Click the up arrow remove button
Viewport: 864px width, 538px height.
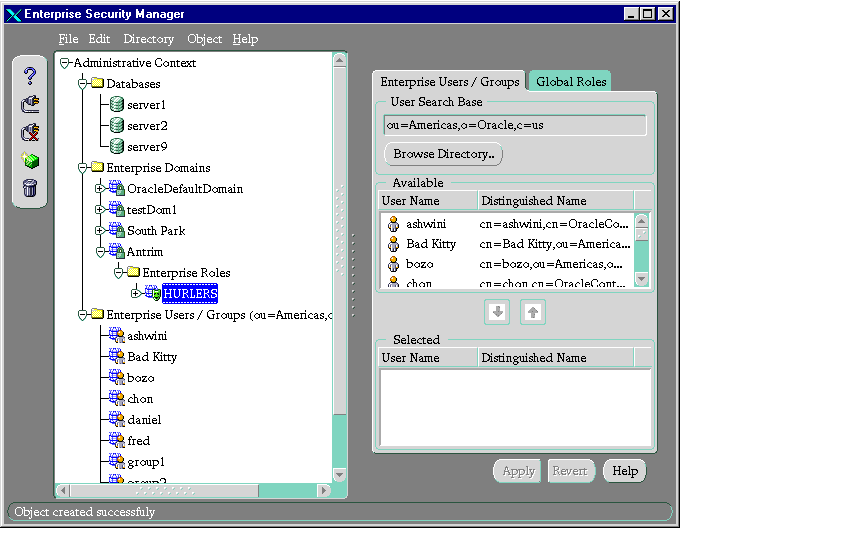pyautogui.click(x=533, y=312)
